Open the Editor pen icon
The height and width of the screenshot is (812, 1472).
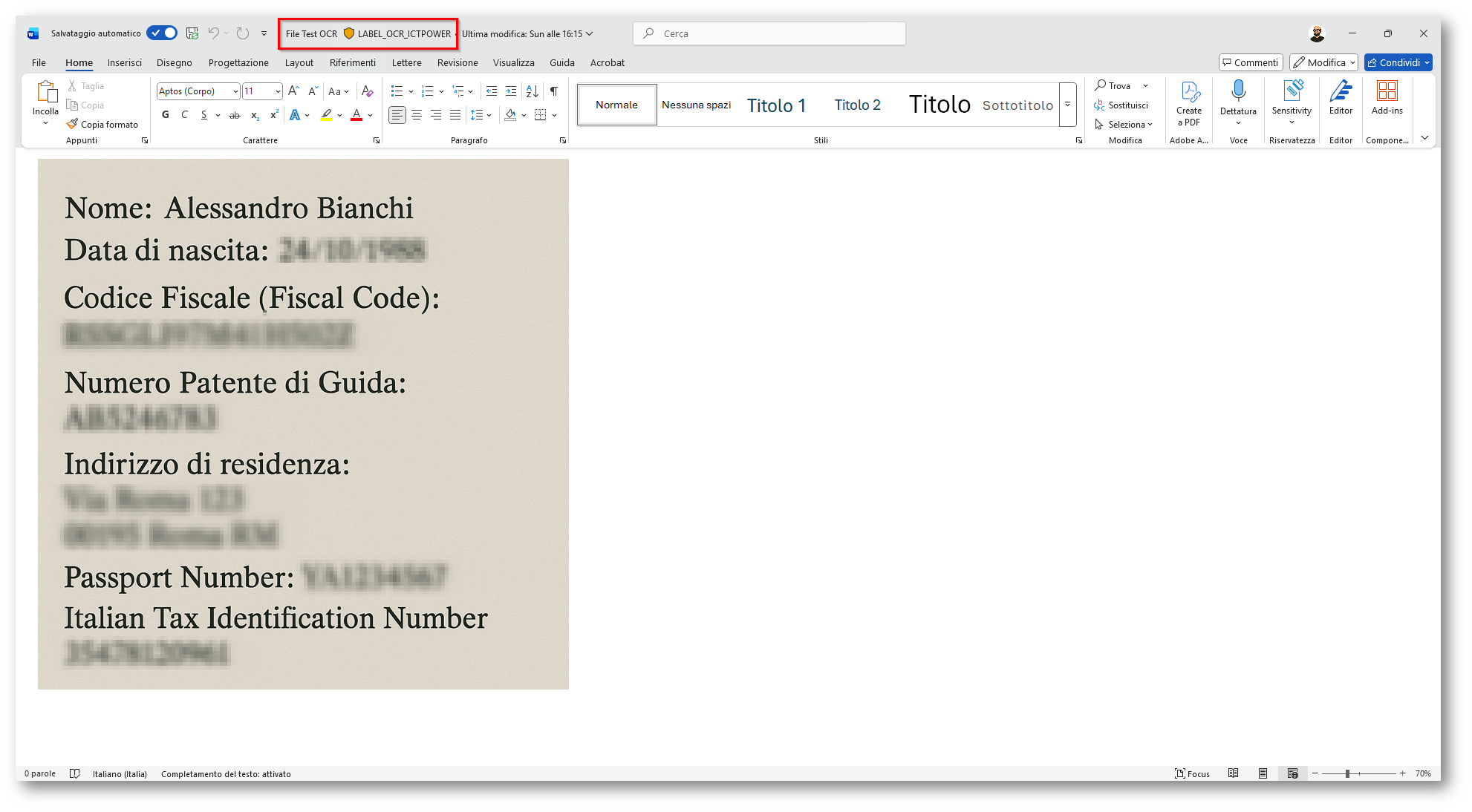1340,92
